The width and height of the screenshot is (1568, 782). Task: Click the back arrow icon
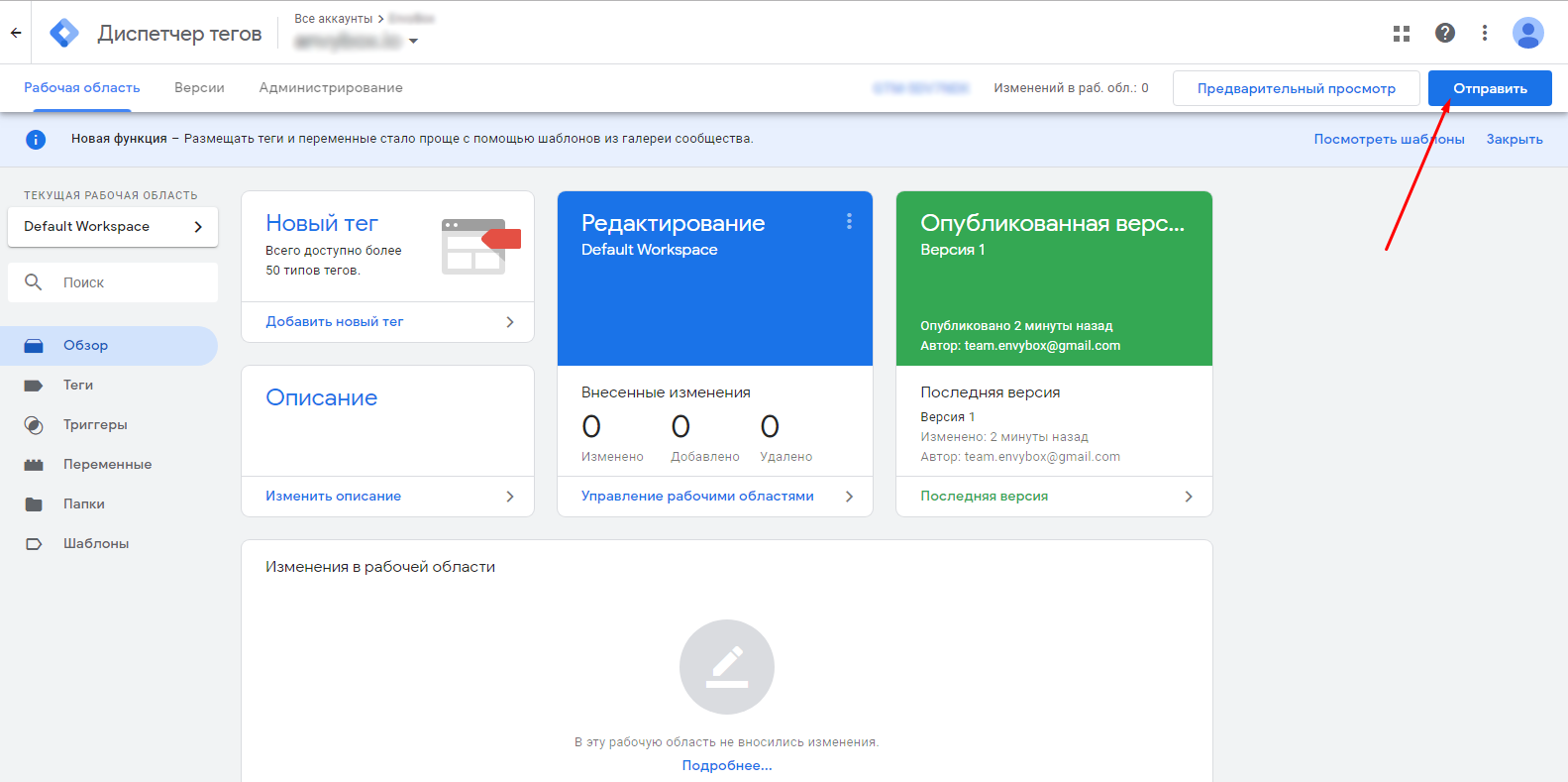[x=16, y=33]
